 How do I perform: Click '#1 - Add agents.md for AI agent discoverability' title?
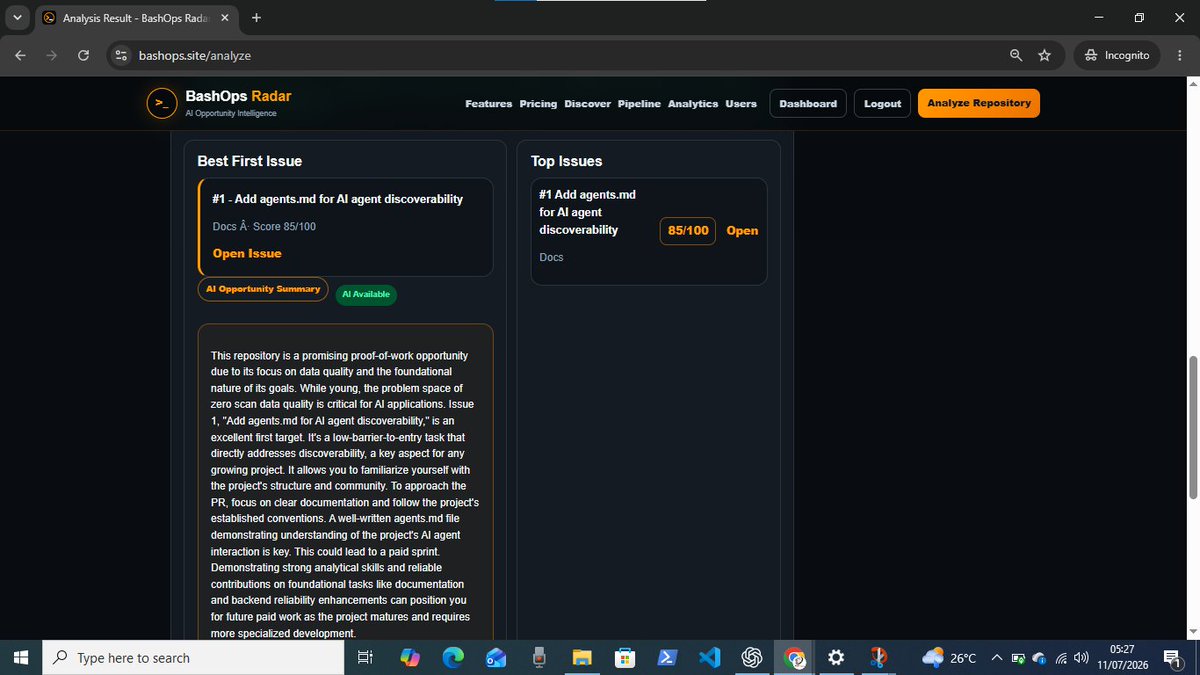pos(337,199)
